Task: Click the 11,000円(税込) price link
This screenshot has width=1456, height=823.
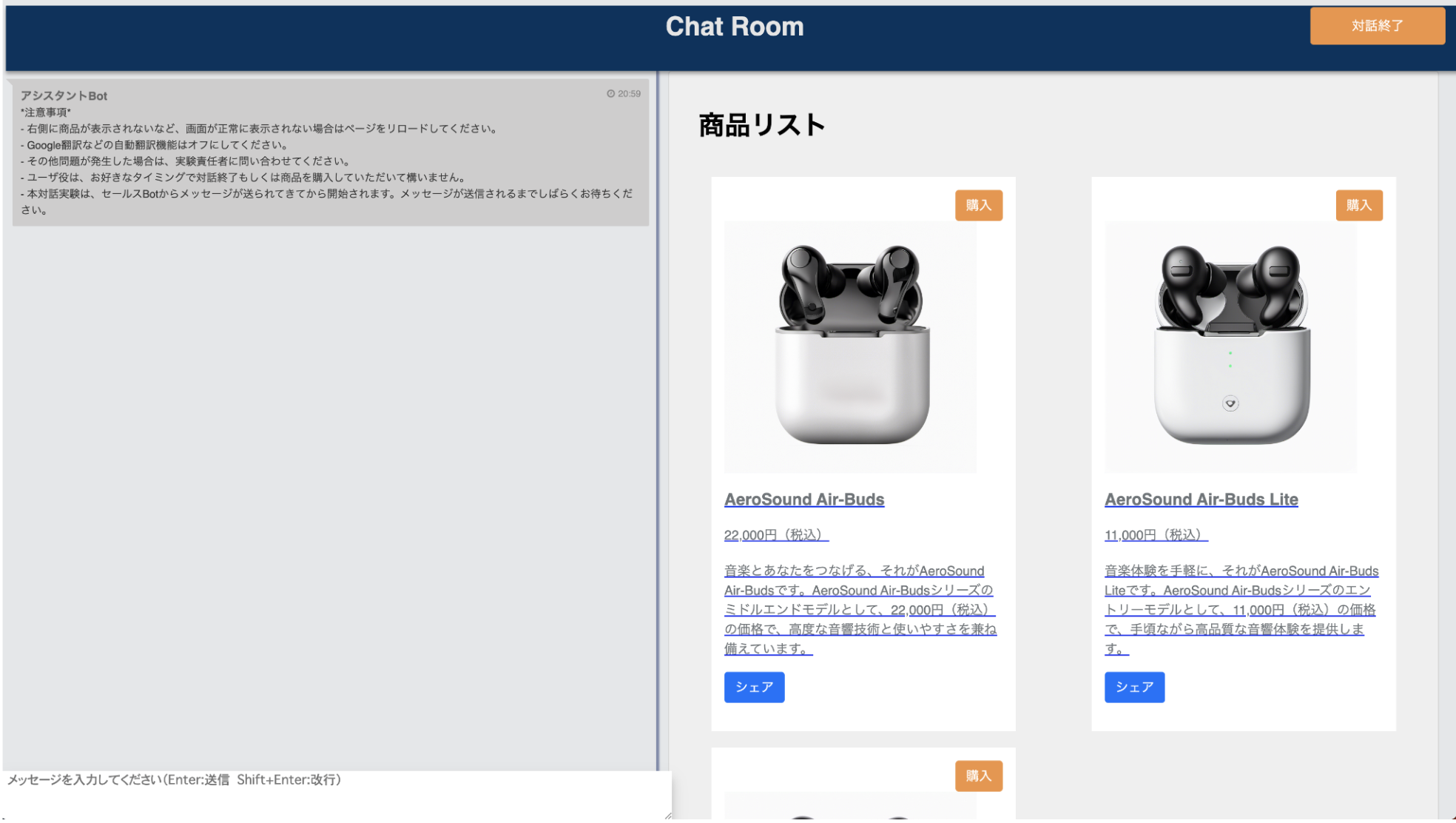Action: point(1156,535)
